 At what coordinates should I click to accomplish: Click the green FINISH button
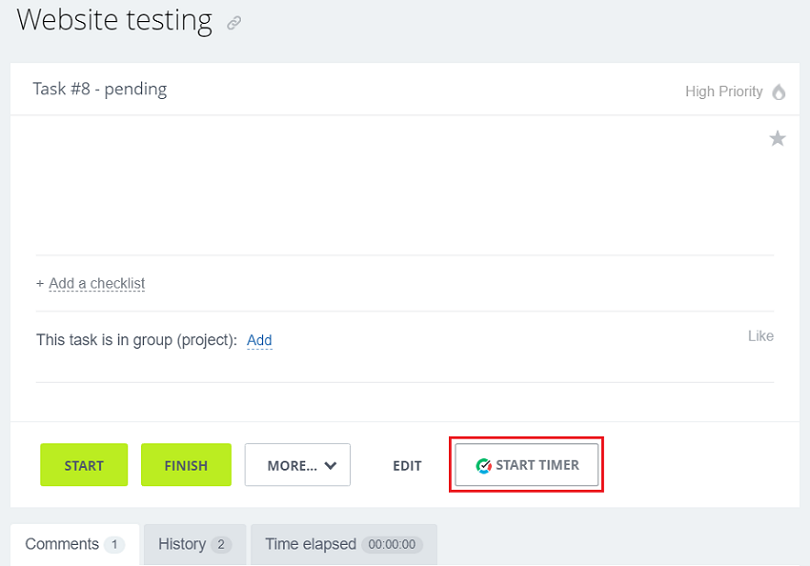click(186, 465)
